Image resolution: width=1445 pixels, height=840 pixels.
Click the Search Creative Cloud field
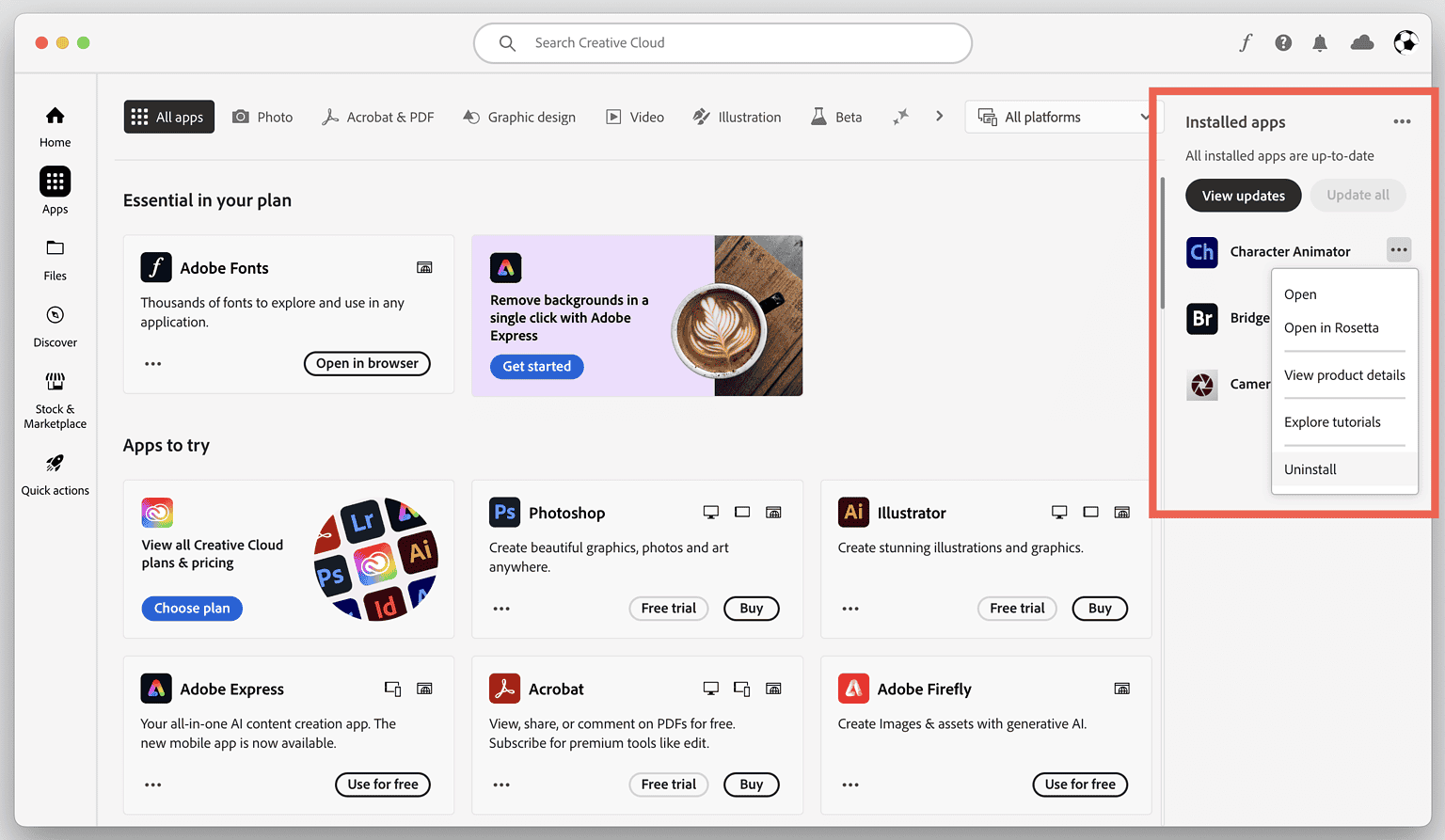pos(722,42)
